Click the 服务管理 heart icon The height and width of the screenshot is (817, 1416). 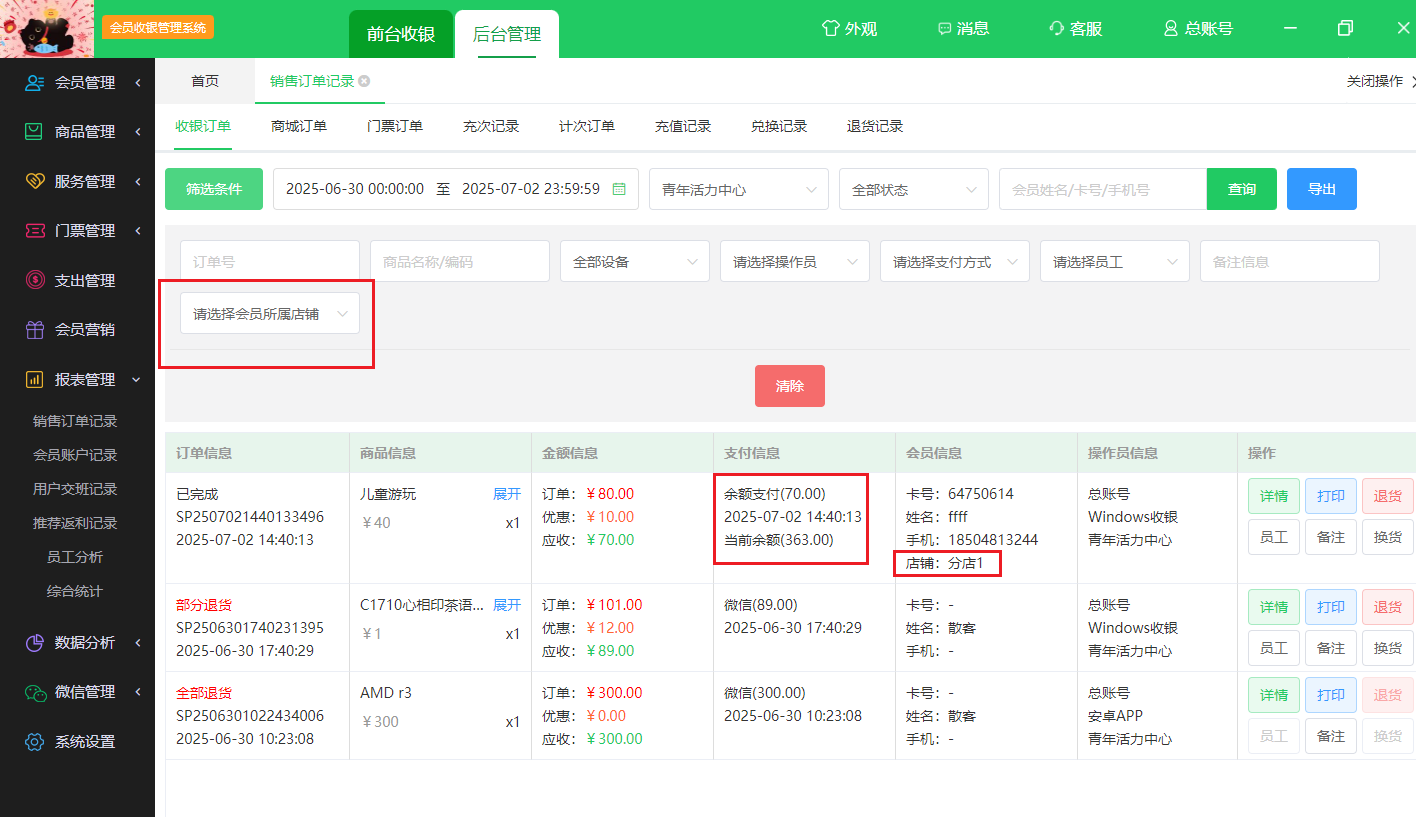pyautogui.click(x=35, y=182)
